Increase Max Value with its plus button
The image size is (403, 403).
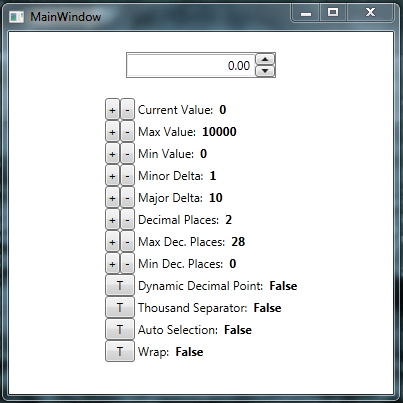tap(112, 131)
